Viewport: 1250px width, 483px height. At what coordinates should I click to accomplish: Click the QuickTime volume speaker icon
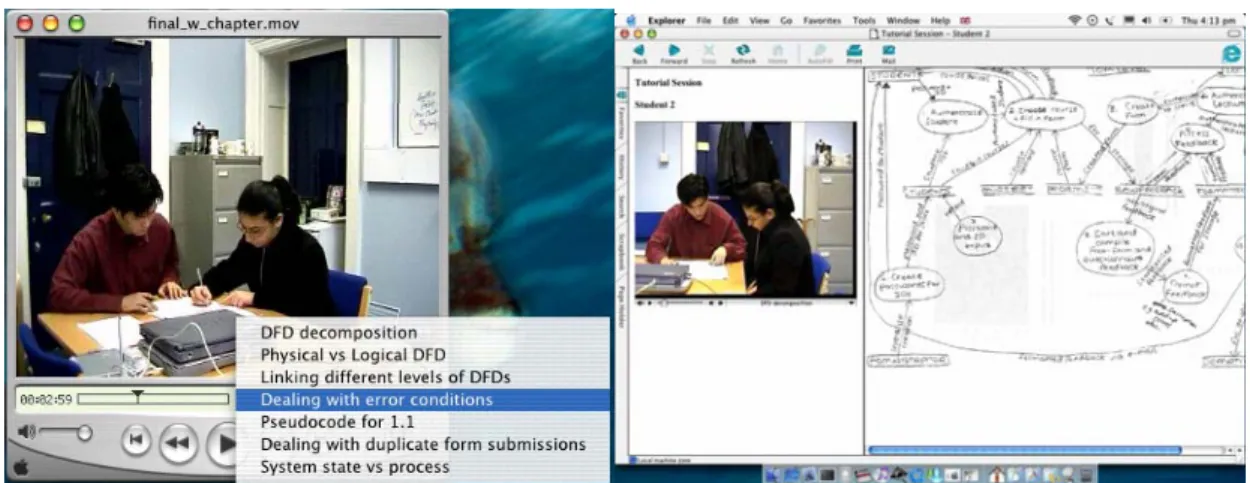(25, 432)
